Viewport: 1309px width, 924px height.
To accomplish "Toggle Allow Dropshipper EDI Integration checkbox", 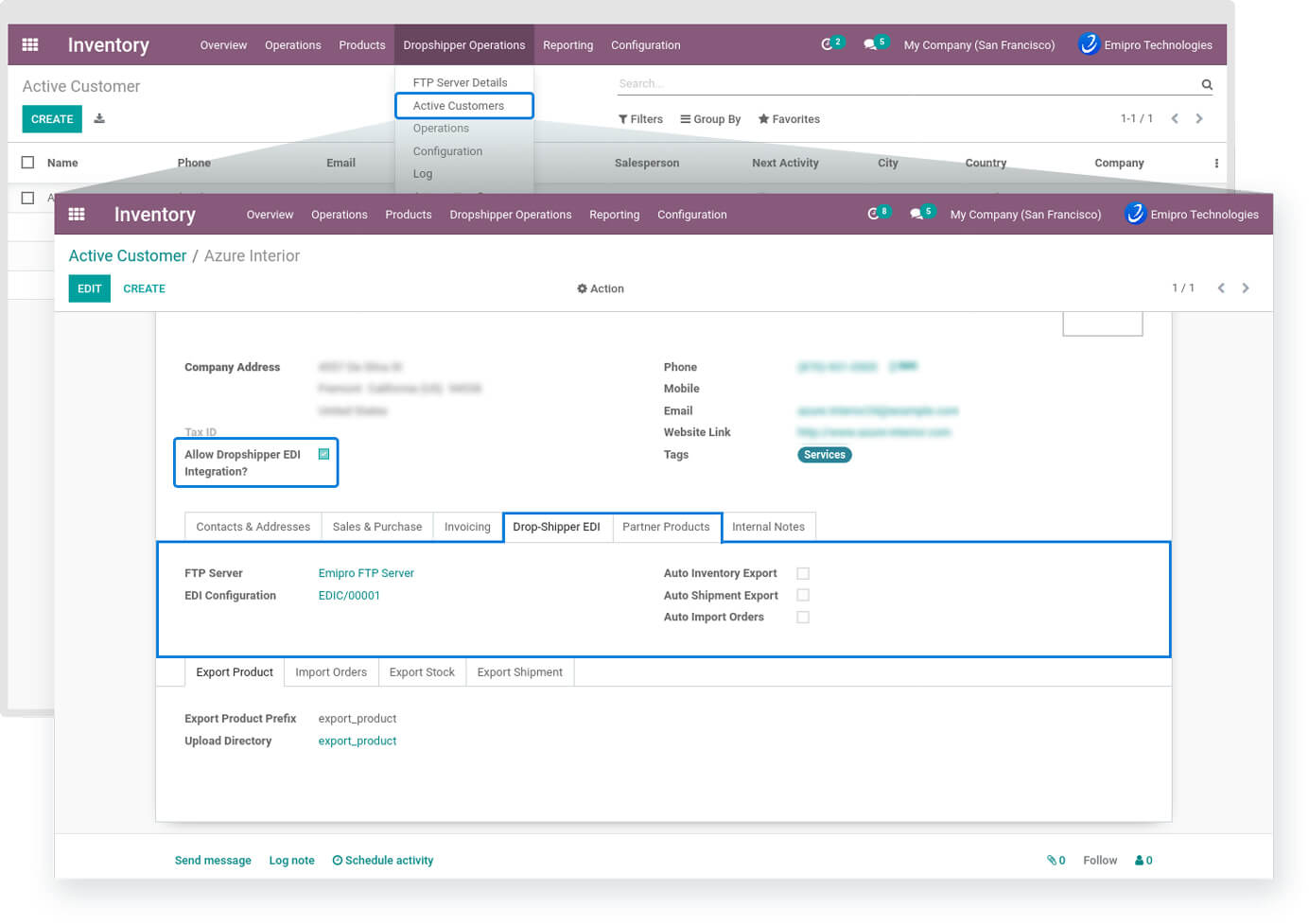I will tap(323, 455).
